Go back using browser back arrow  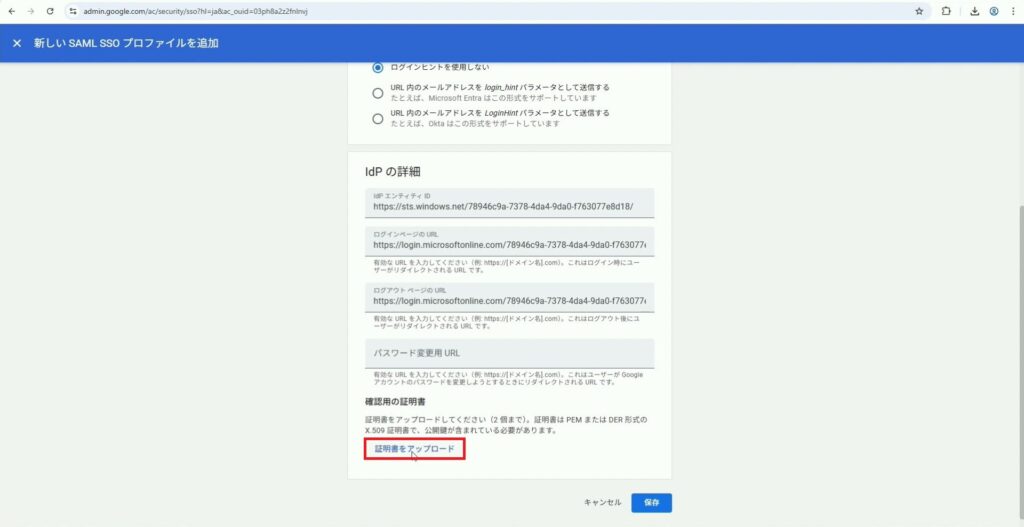[x=11, y=11]
